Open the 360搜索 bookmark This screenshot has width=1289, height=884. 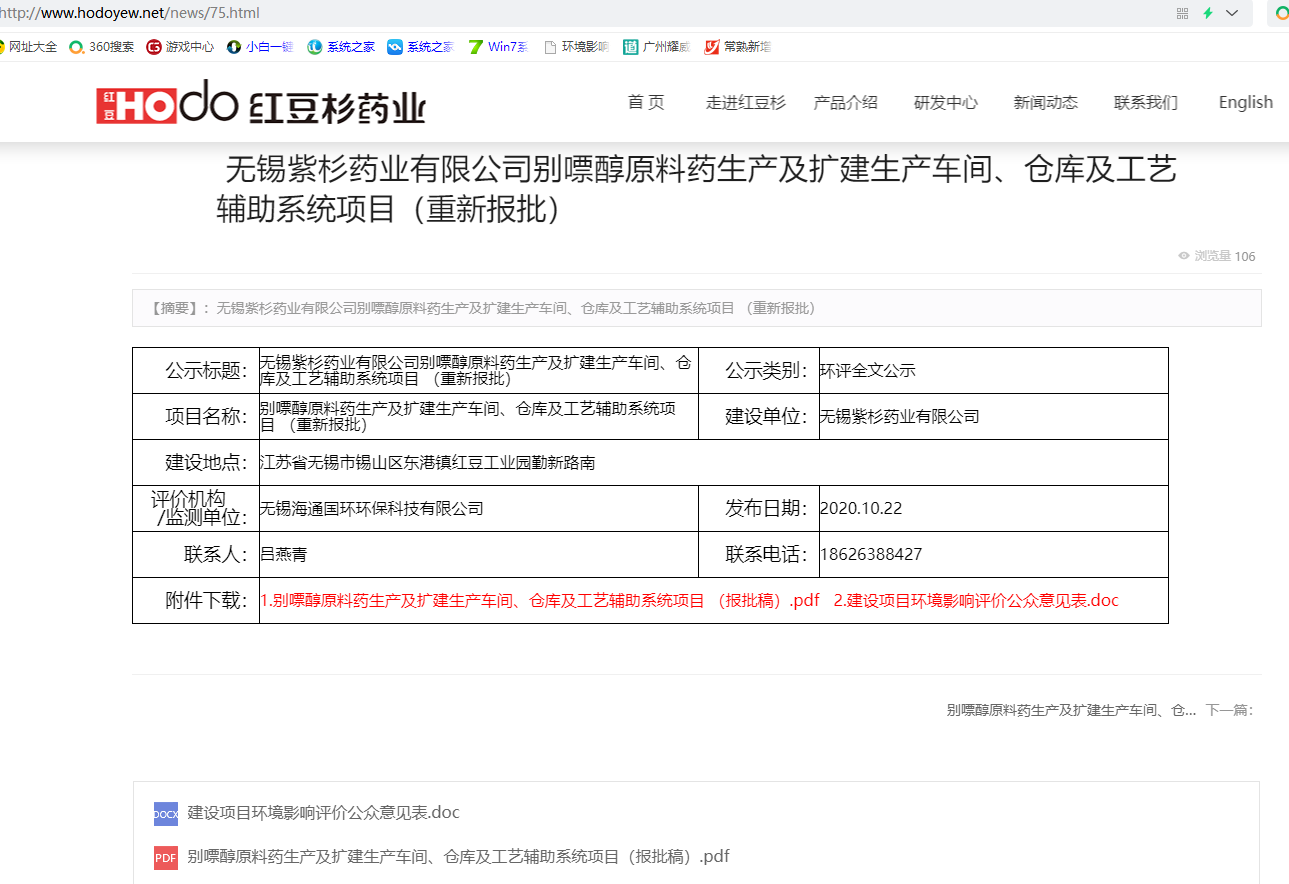(101, 47)
